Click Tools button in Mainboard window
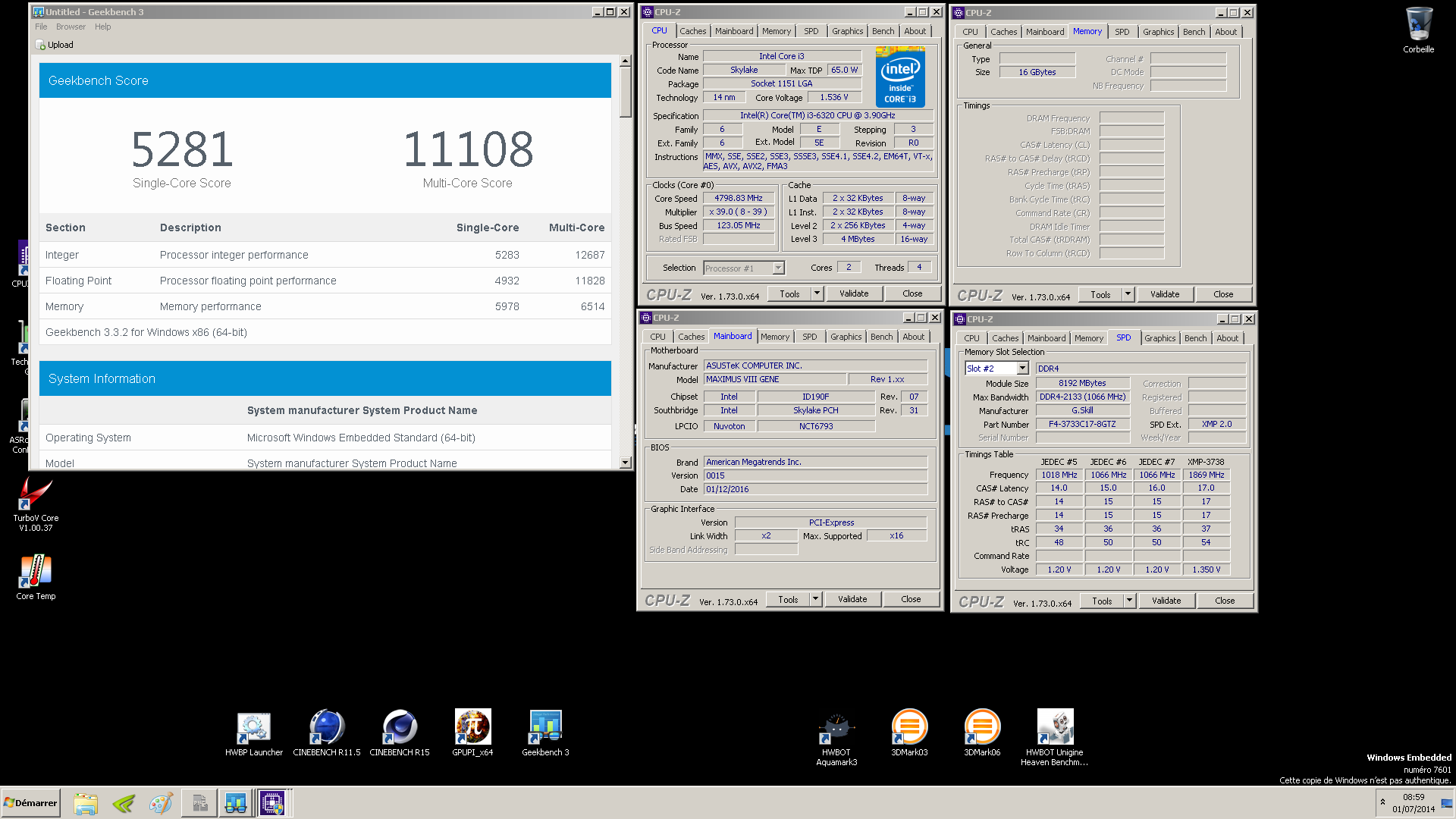Screen dimensions: 1456x819 click(x=788, y=599)
